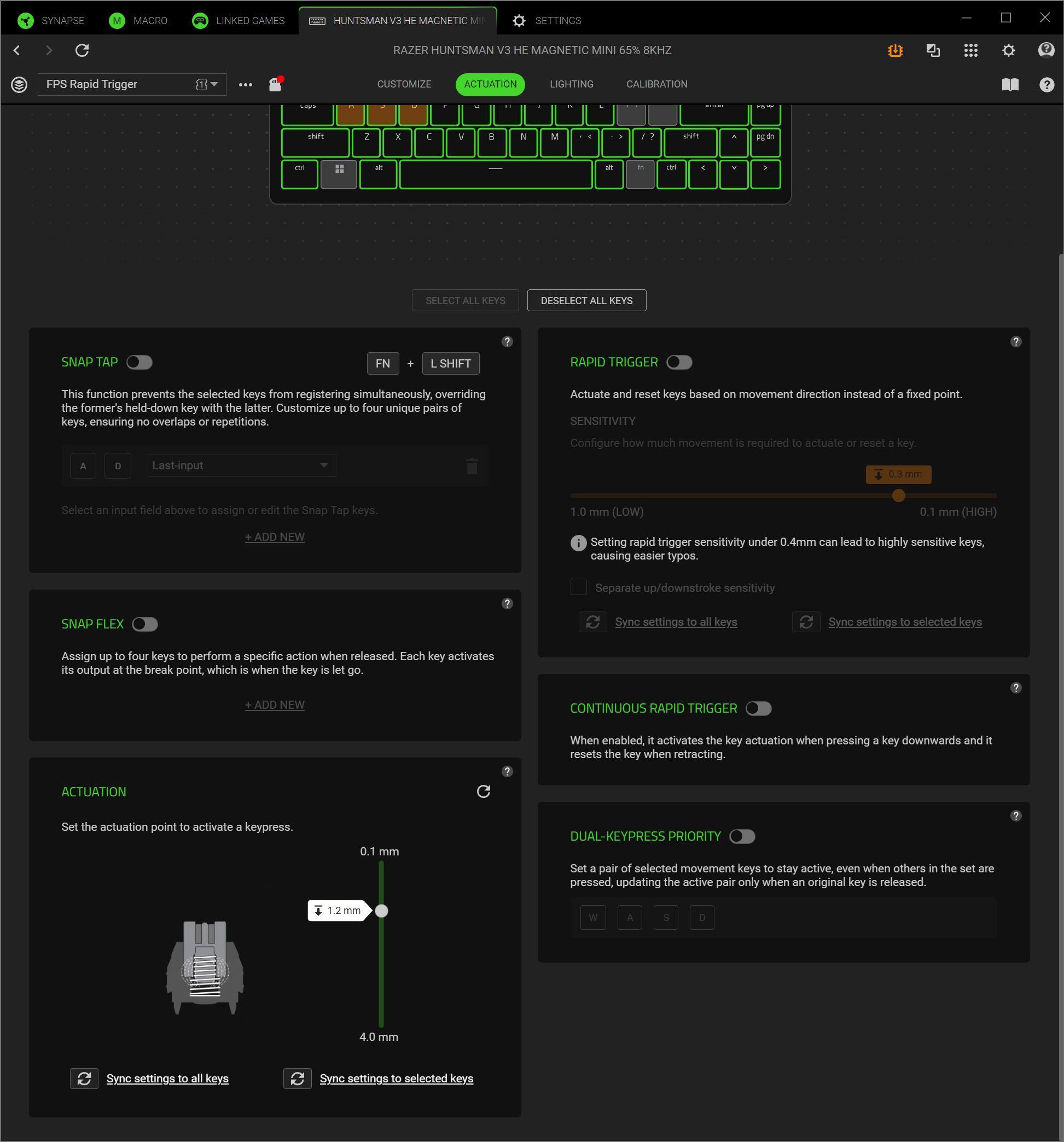Viewport: 1064px width, 1142px height.
Task: Go to the Calibration tab
Action: pyautogui.click(x=656, y=84)
